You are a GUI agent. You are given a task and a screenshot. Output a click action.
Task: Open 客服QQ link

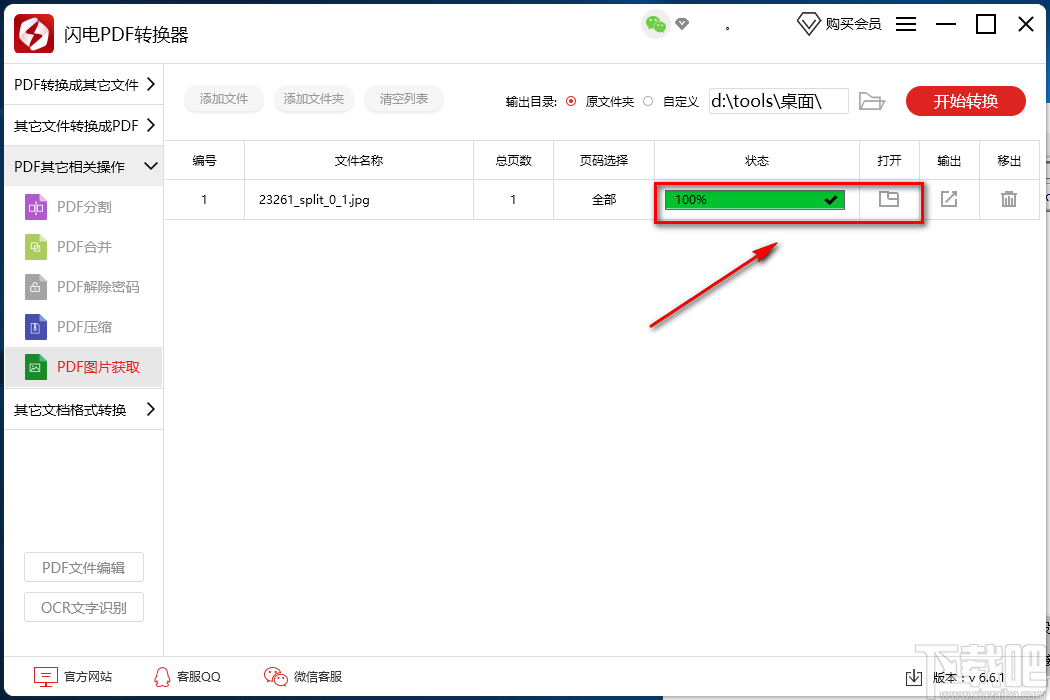198,677
